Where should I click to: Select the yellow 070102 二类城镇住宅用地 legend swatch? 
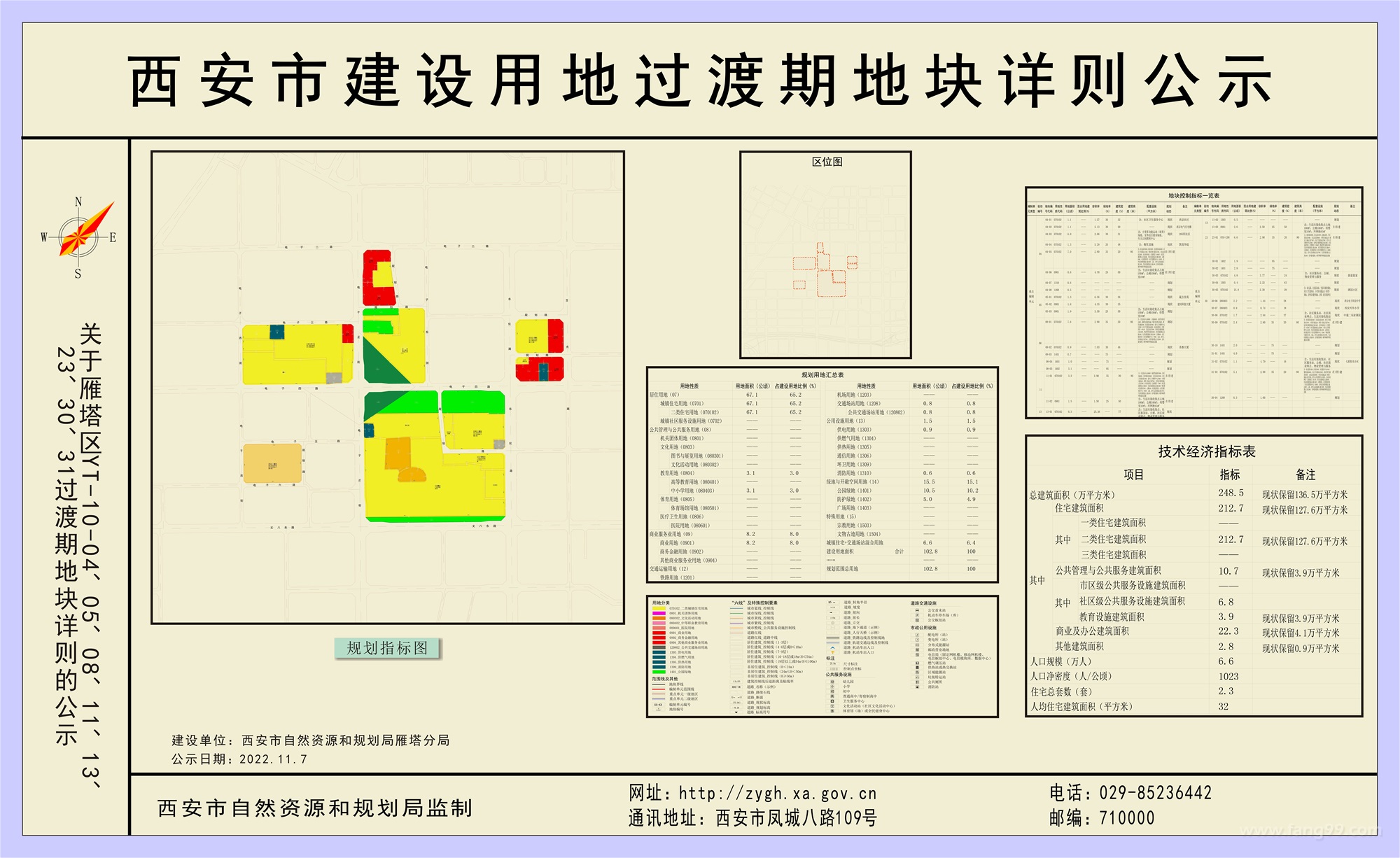click(x=659, y=608)
